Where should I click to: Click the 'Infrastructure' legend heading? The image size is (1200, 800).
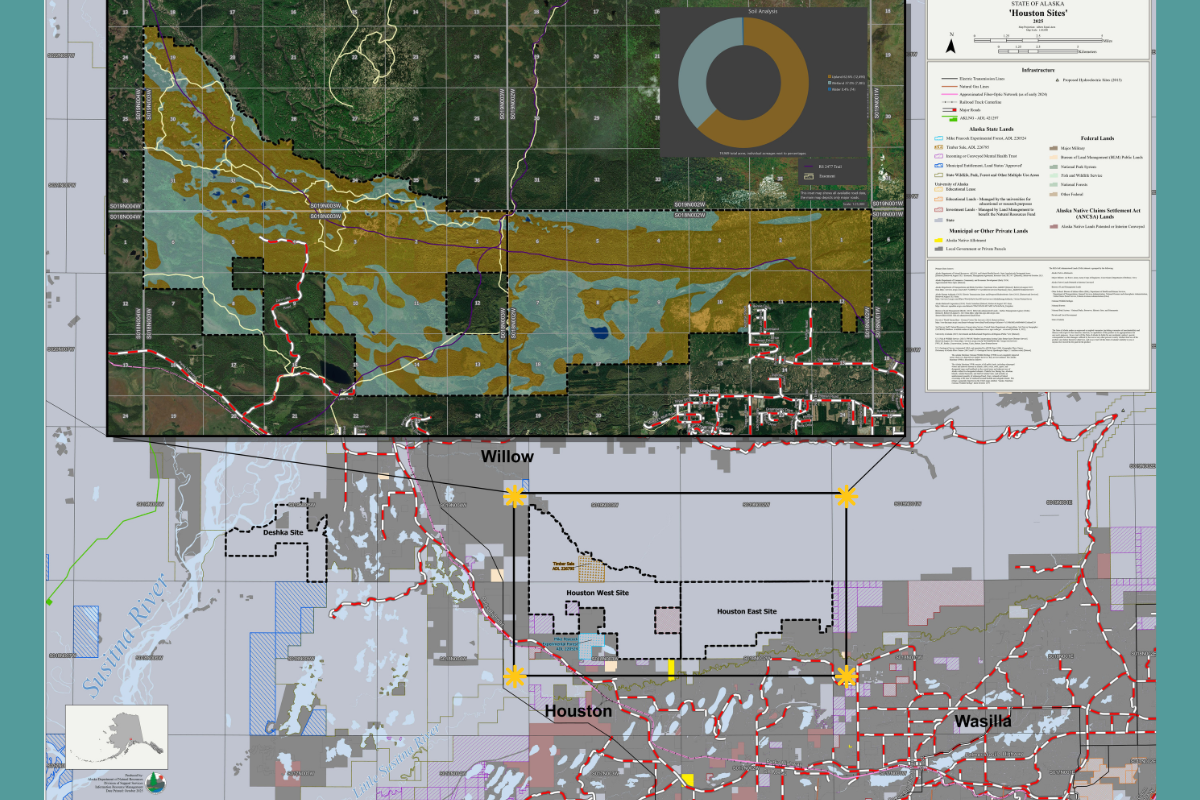tap(1038, 70)
